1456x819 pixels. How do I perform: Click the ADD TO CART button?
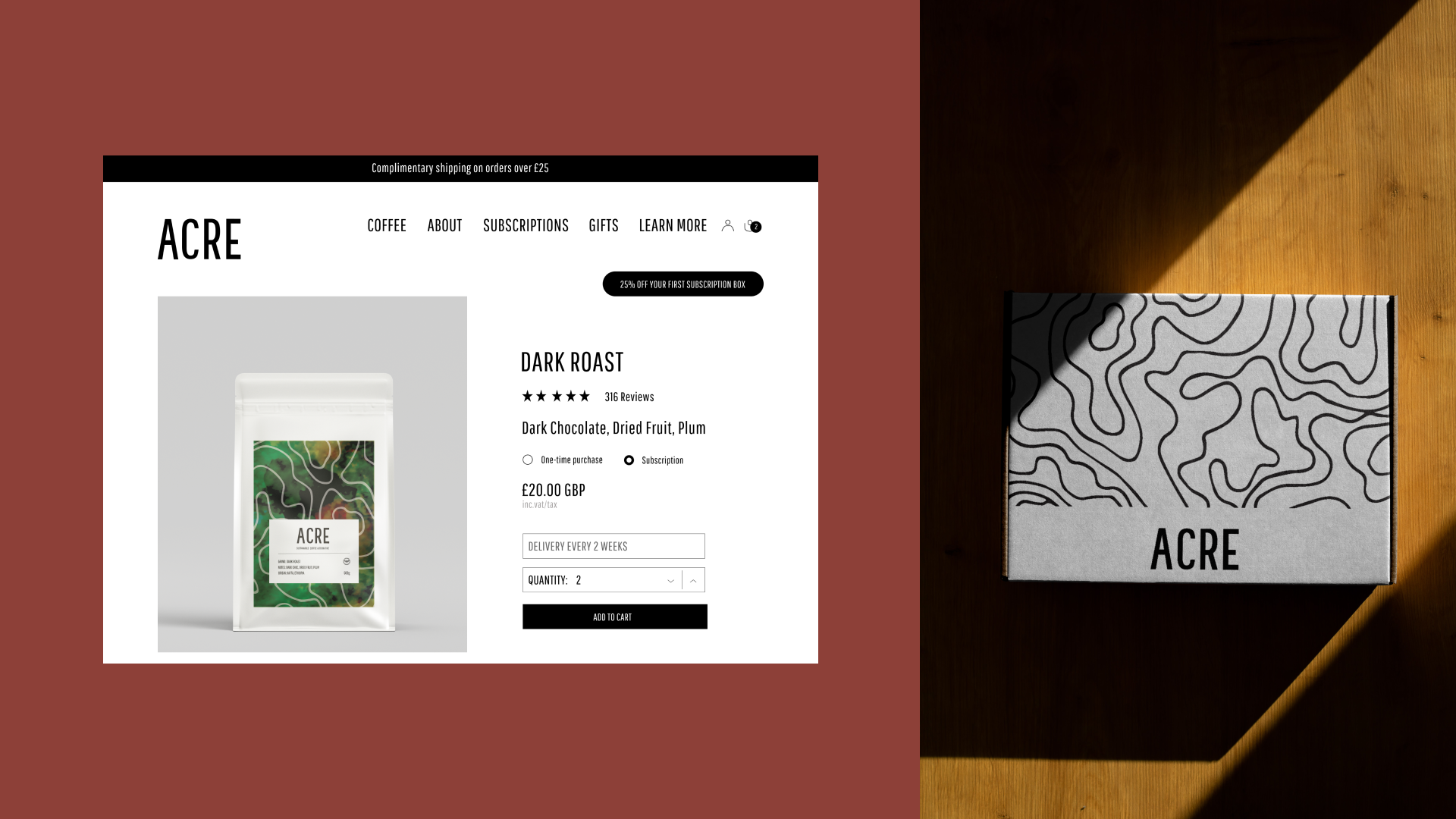615,617
